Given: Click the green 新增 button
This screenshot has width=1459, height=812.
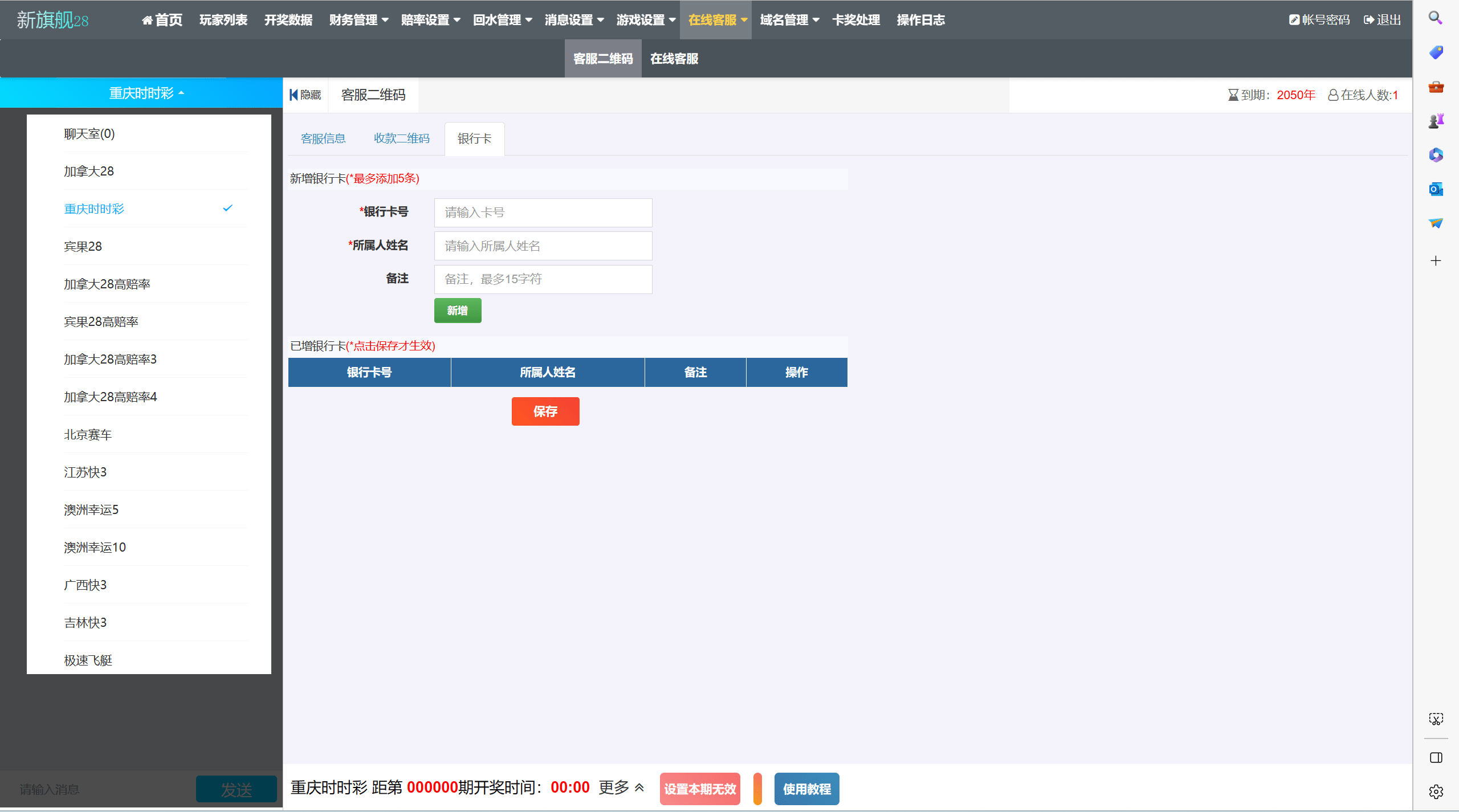Looking at the screenshot, I should pyautogui.click(x=458, y=311).
